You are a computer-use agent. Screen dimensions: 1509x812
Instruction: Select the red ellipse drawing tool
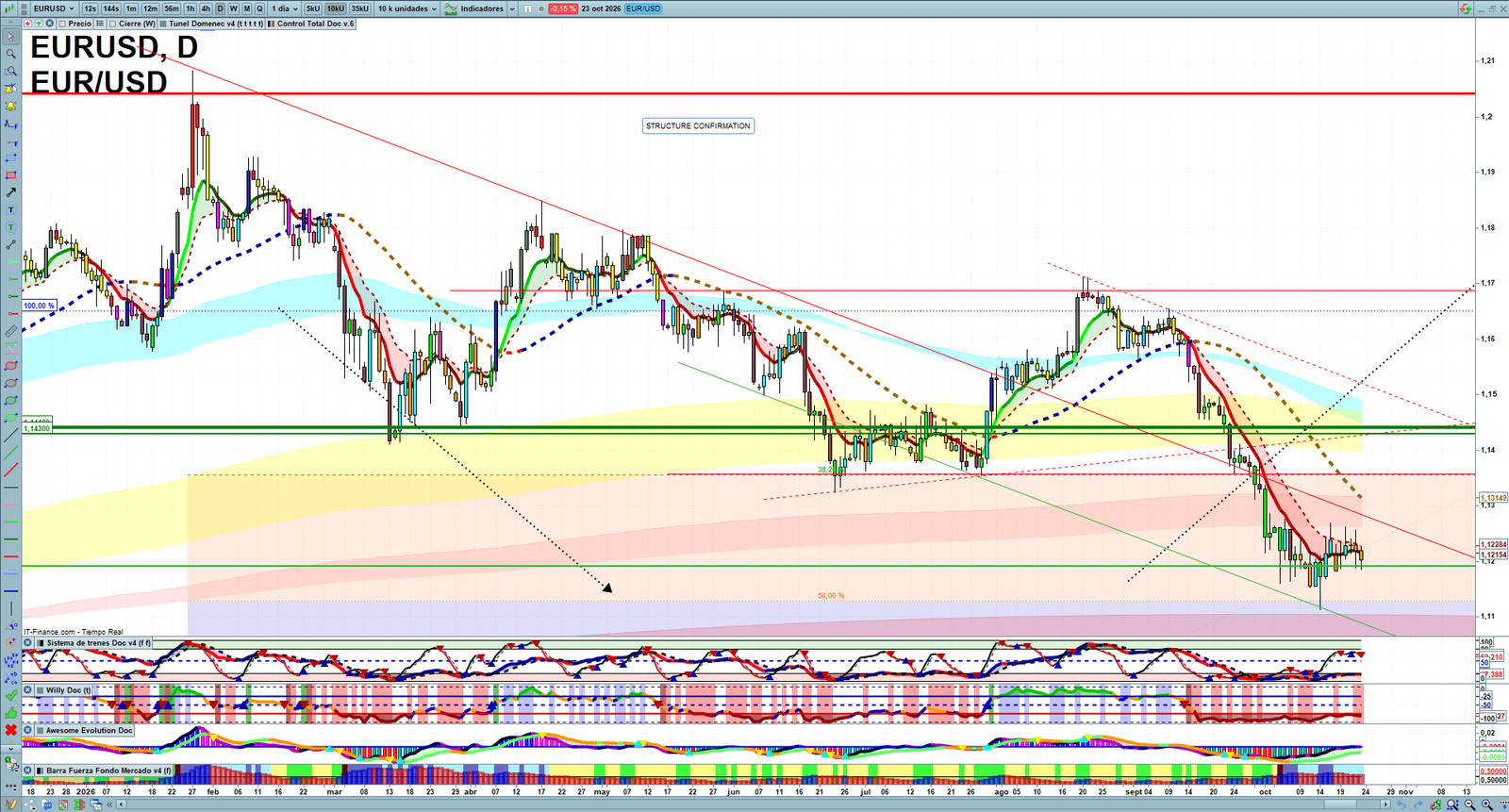point(10,366)
